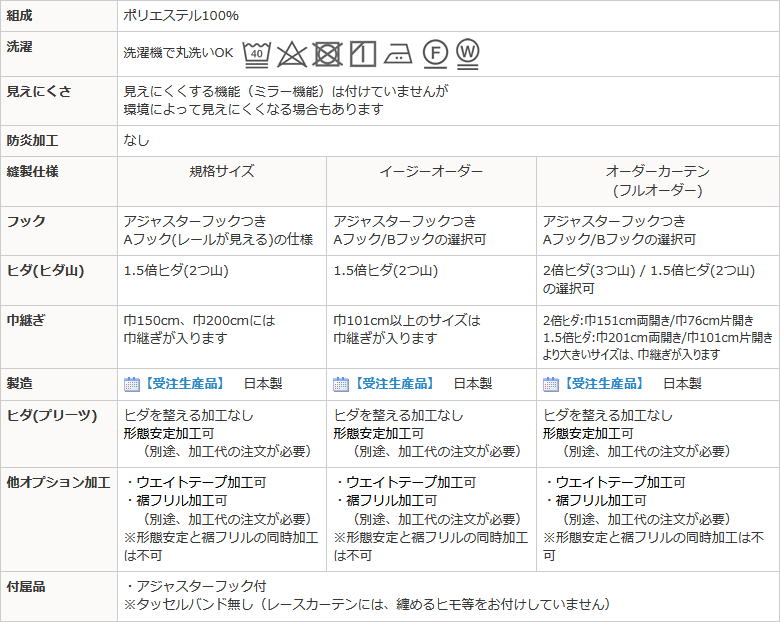Click the hang dry square symbol
The width and height of the screenshot is (780, 622).
click(x=362, y=53)
